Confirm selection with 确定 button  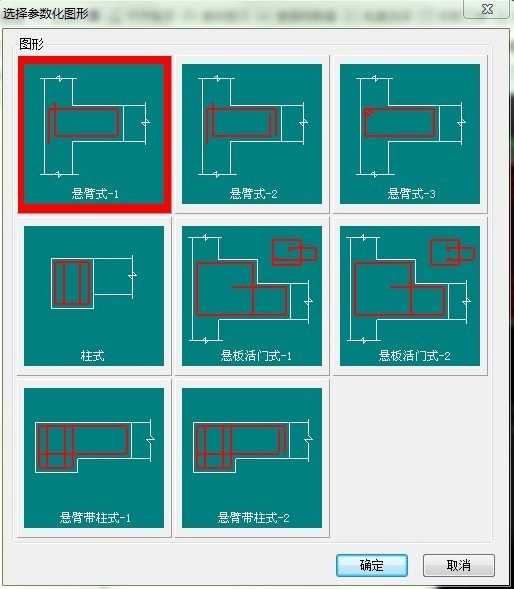372,565
